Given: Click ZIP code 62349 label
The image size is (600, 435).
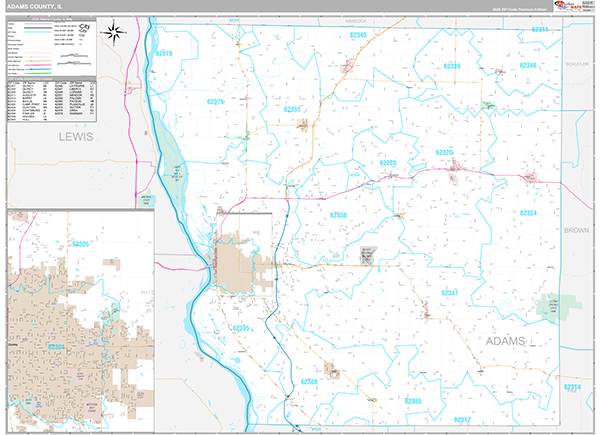Looking at the screenshot, I should [358, 35].
